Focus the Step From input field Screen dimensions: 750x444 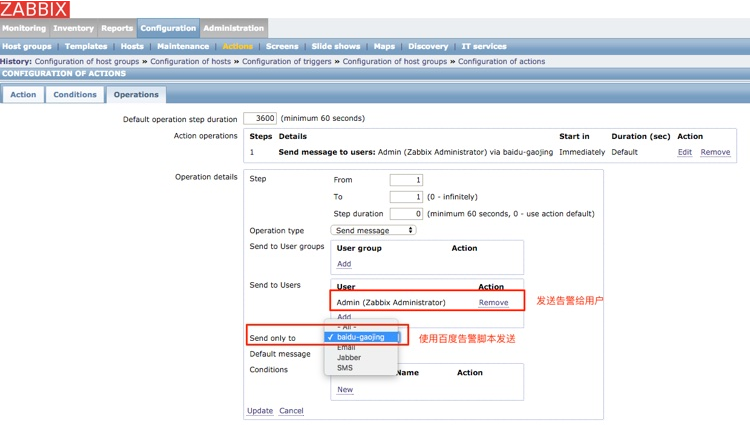pos(406,180)
